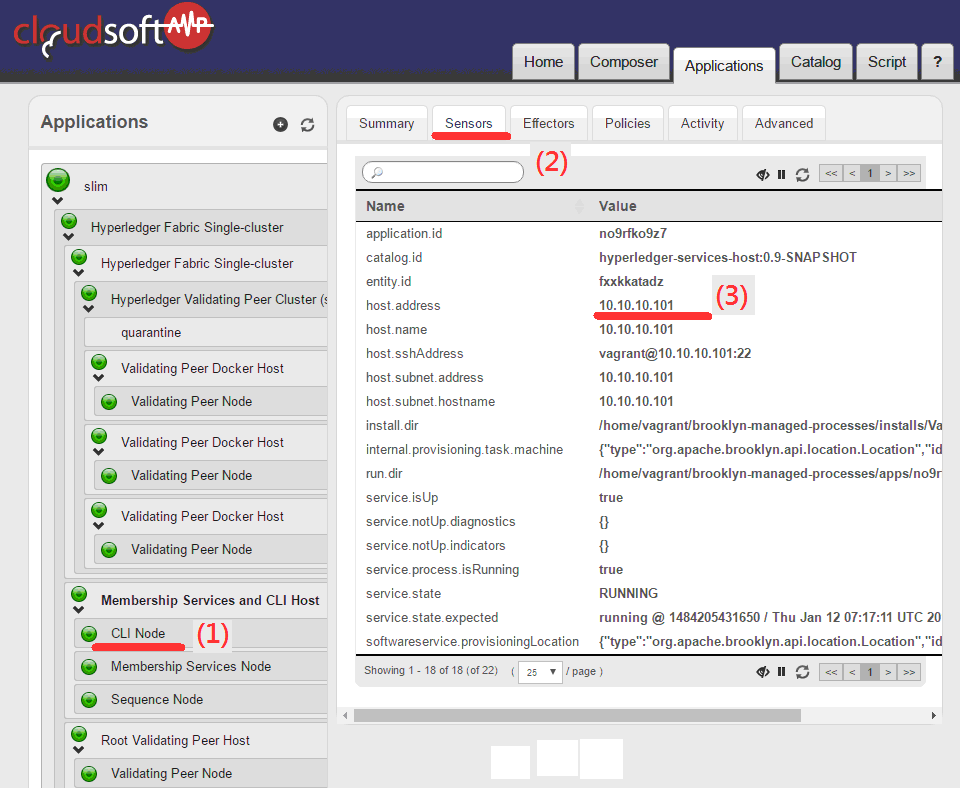Click magnifier icon in sensor filter box

click(377, 172)
